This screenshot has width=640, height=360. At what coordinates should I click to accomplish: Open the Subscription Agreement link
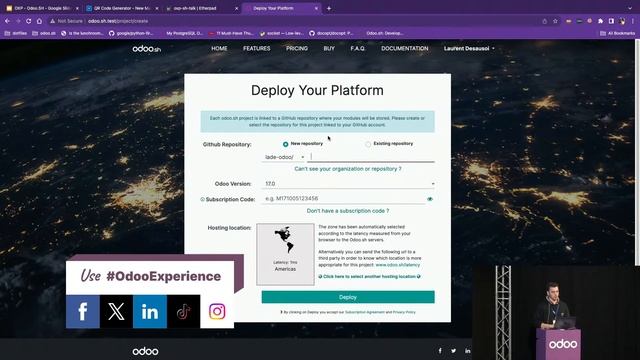365,312
